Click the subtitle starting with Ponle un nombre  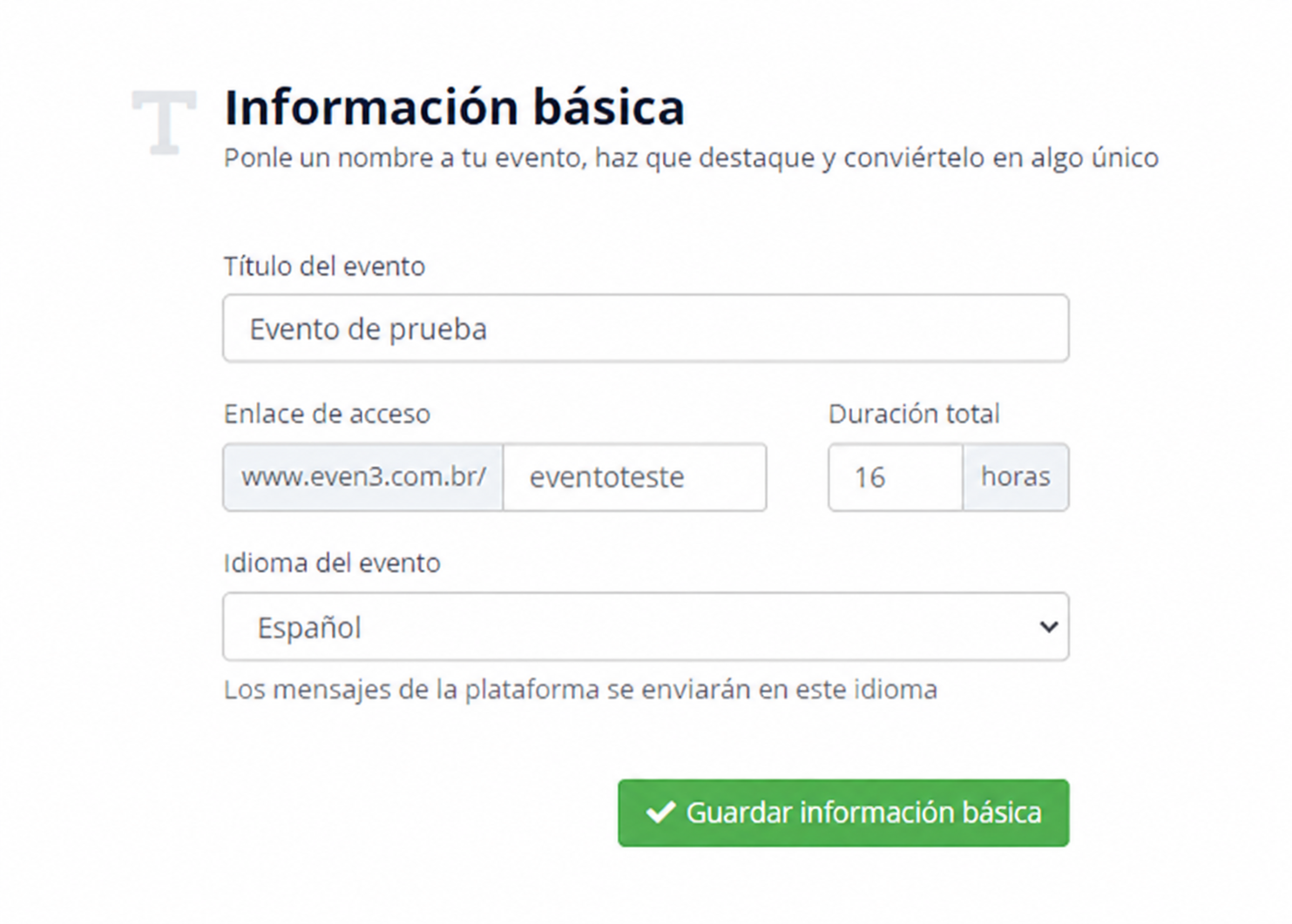pyautogui.click(x=691, y=158)
